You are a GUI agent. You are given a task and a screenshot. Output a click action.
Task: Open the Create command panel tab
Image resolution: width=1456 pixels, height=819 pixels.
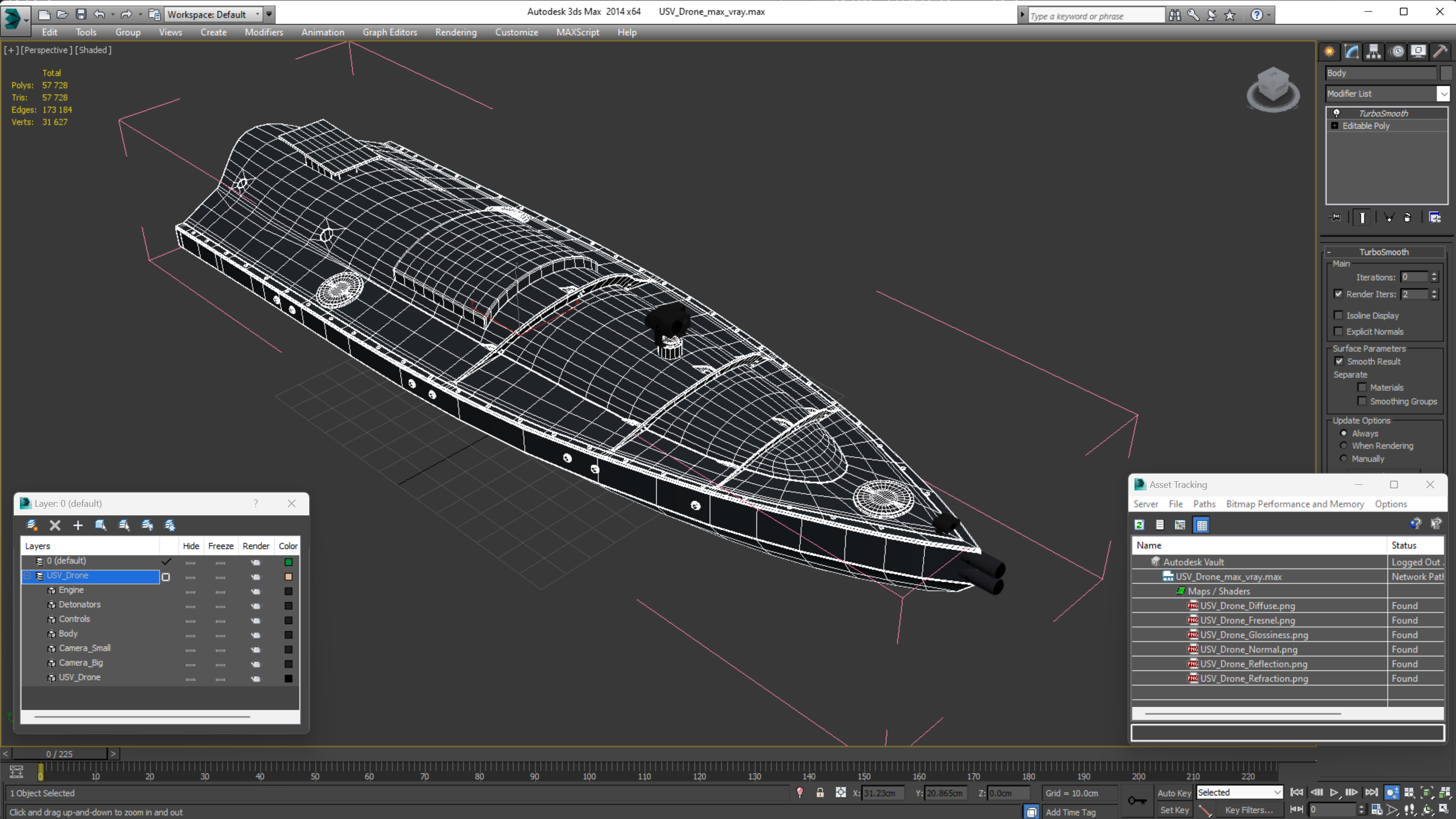[x=1329, y=52]
